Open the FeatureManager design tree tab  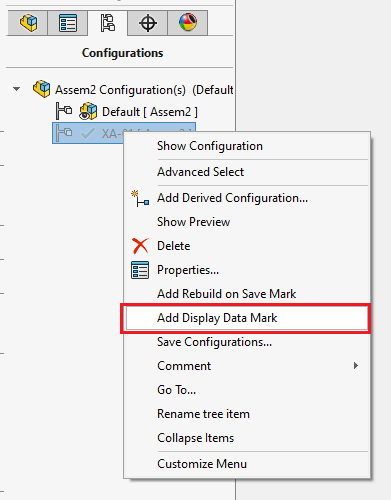(x=28, y=23)
